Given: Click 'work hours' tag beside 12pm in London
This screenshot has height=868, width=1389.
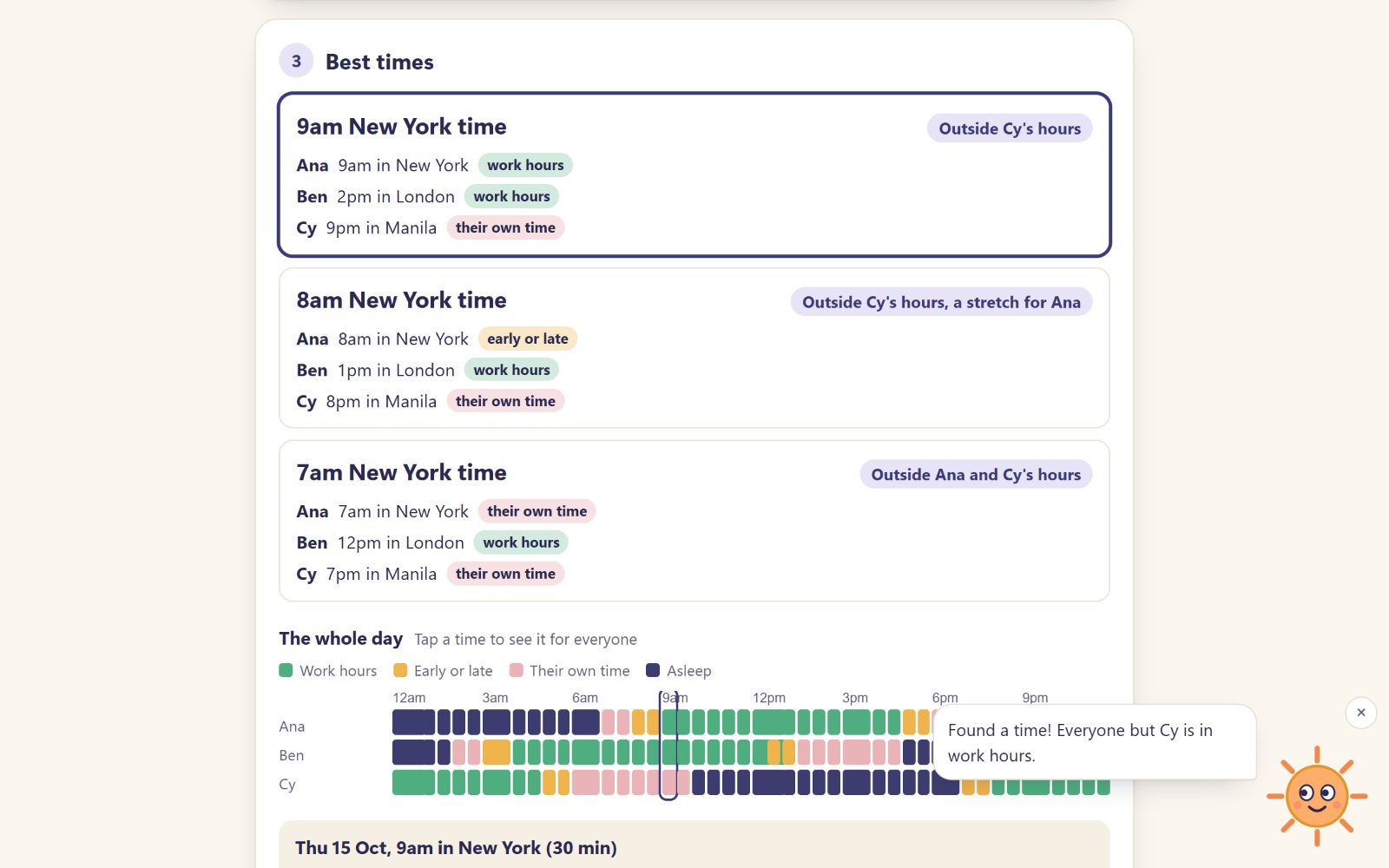Looking at the screenshot, I should [x=521, y=542].
